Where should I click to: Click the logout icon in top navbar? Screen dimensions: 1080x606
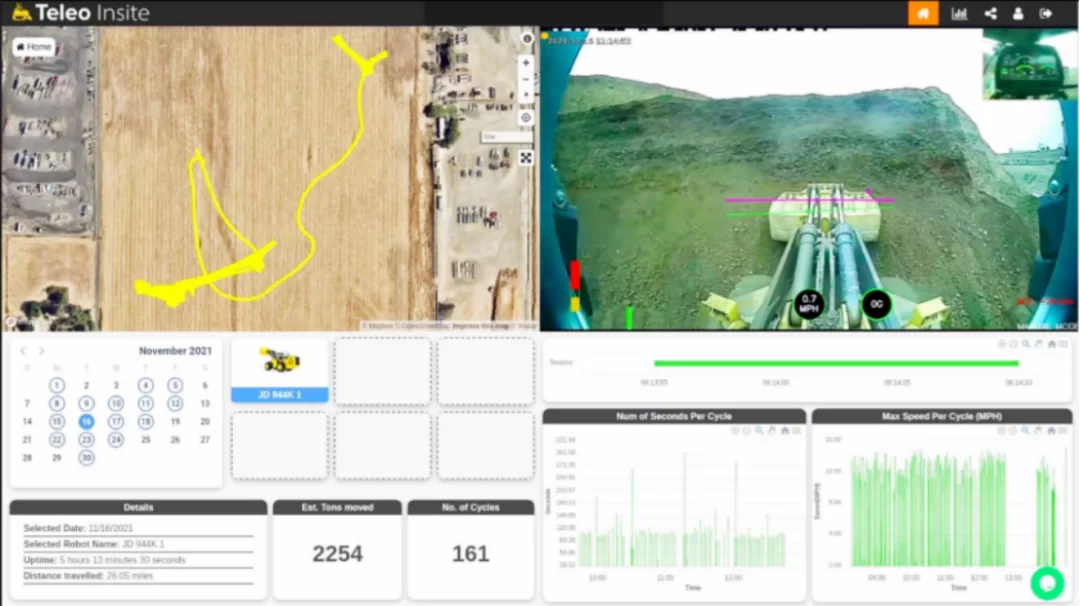click(1046, 13)
